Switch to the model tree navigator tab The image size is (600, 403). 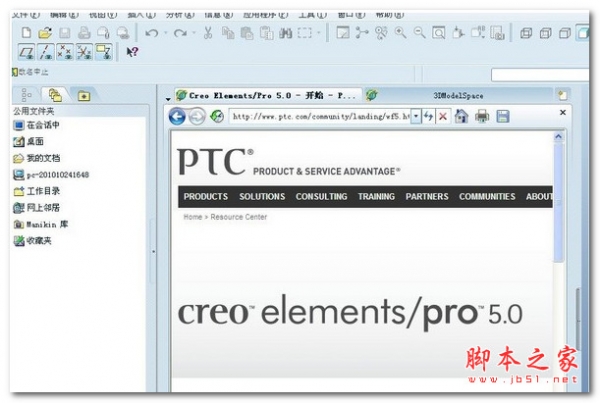26,95
